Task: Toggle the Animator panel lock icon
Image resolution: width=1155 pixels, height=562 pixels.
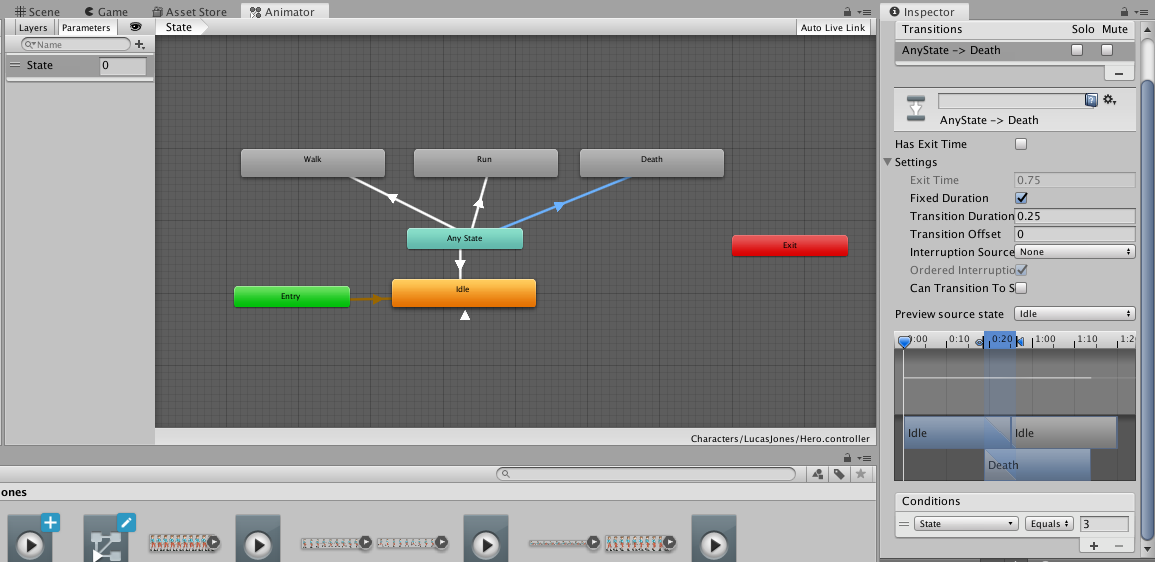Action: pos(848,12)
